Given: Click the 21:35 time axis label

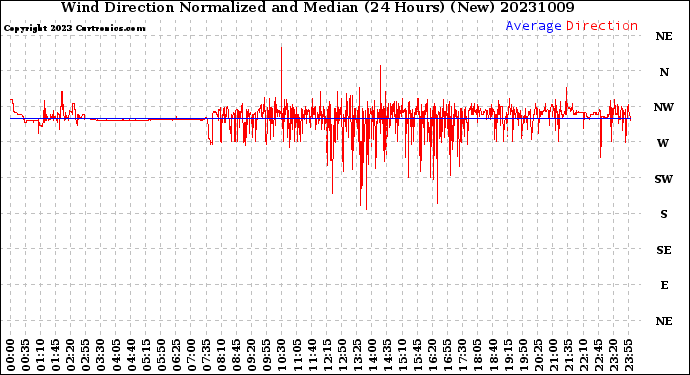Looking at the screenshot, I should (x=568, y=355).
